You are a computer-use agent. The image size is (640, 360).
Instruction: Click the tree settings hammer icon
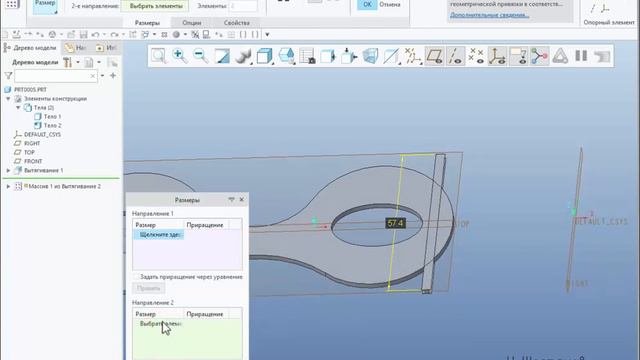(67, 62)
